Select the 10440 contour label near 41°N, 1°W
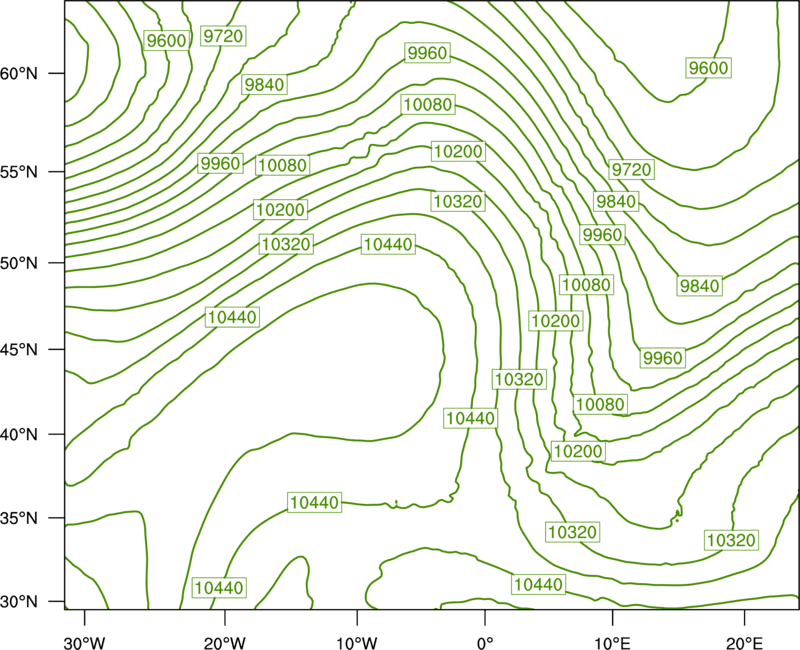 pyautogui.click(x=470, y=418)
